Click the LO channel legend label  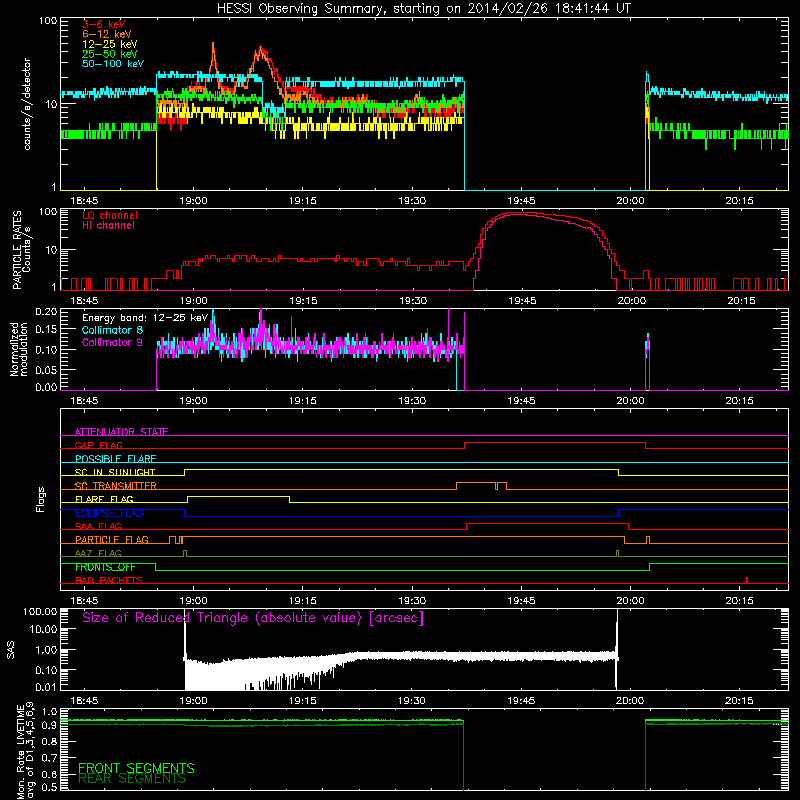110,215
